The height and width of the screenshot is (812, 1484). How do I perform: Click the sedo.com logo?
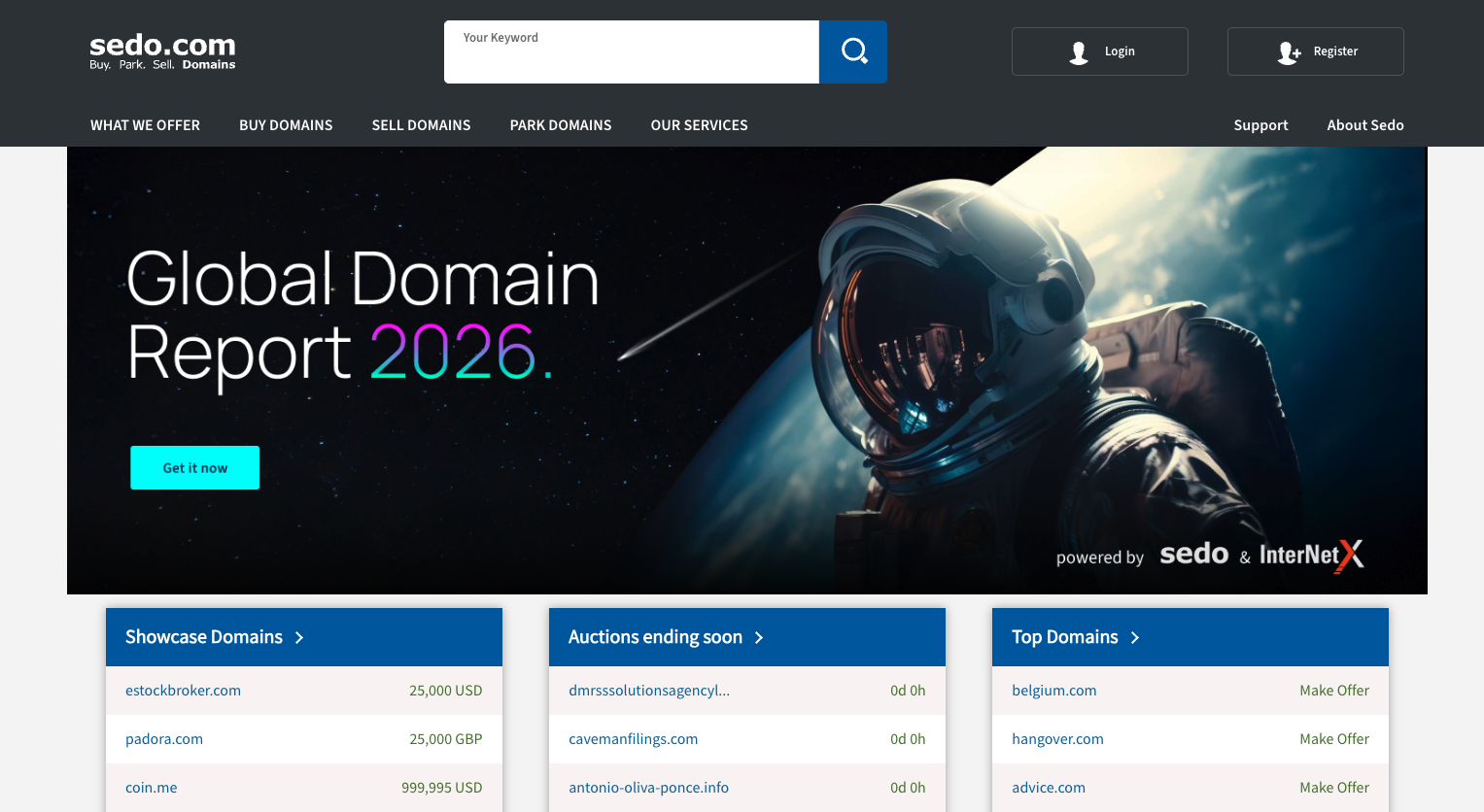coord(162,51)
